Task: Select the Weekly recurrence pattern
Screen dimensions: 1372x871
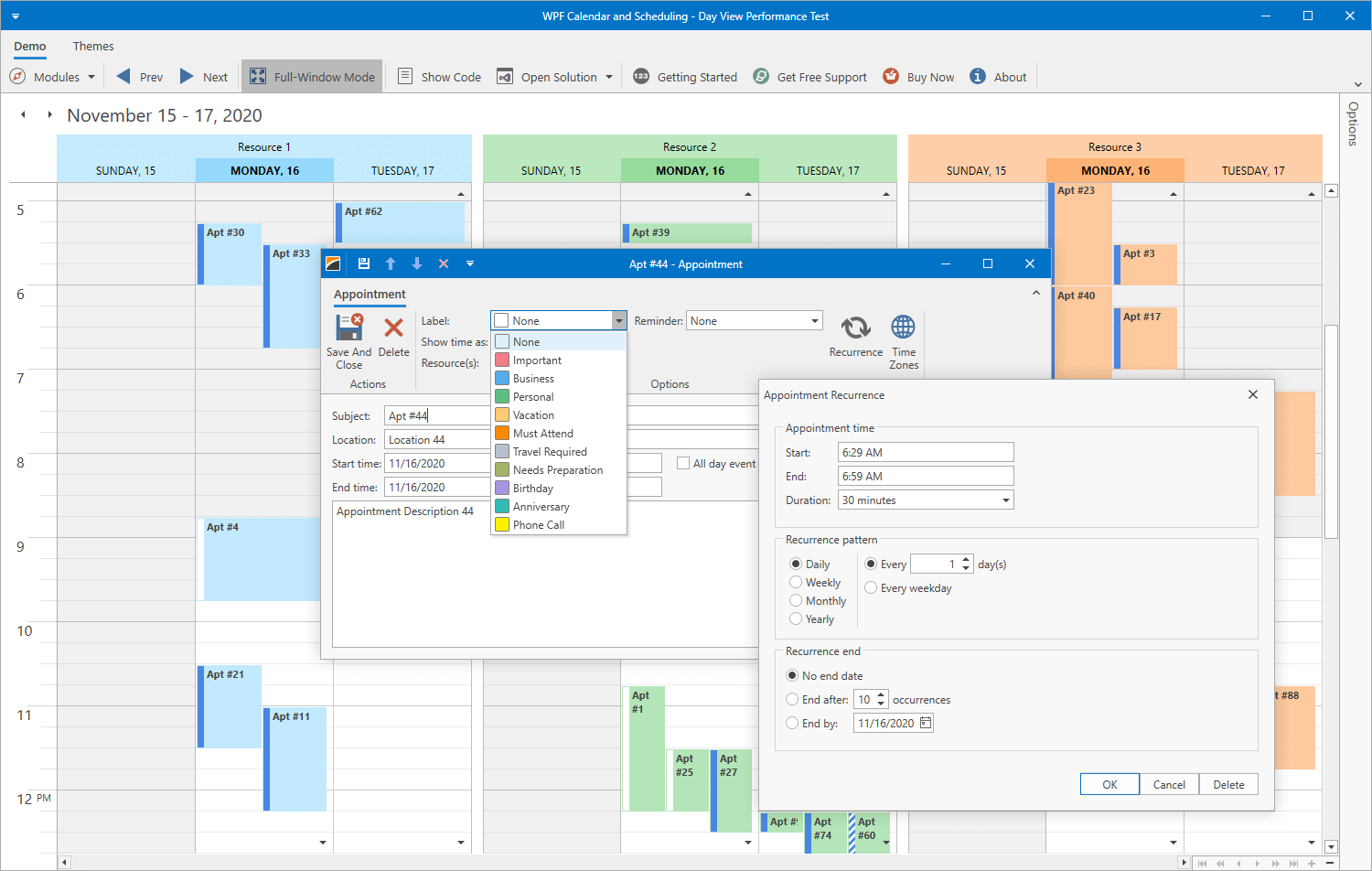Action: [797, 582]
